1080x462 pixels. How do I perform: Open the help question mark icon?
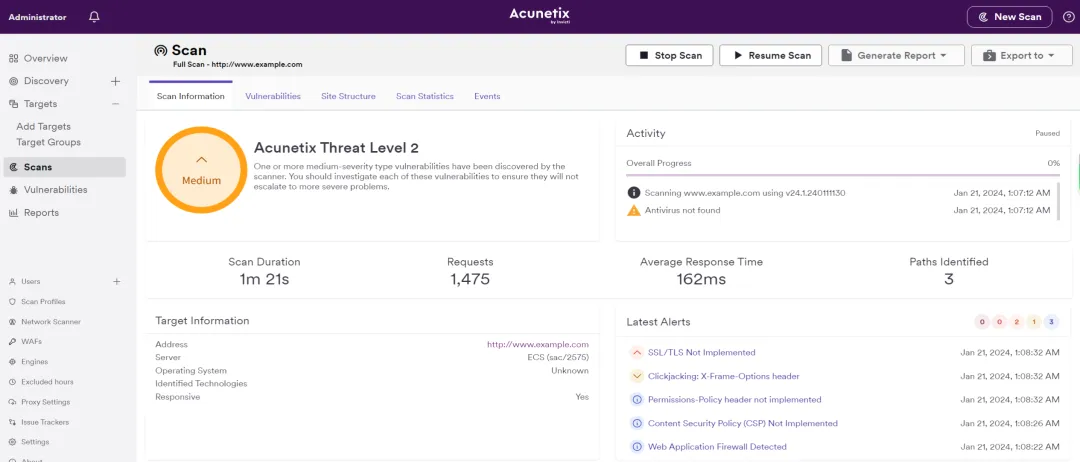(1068, 17)
